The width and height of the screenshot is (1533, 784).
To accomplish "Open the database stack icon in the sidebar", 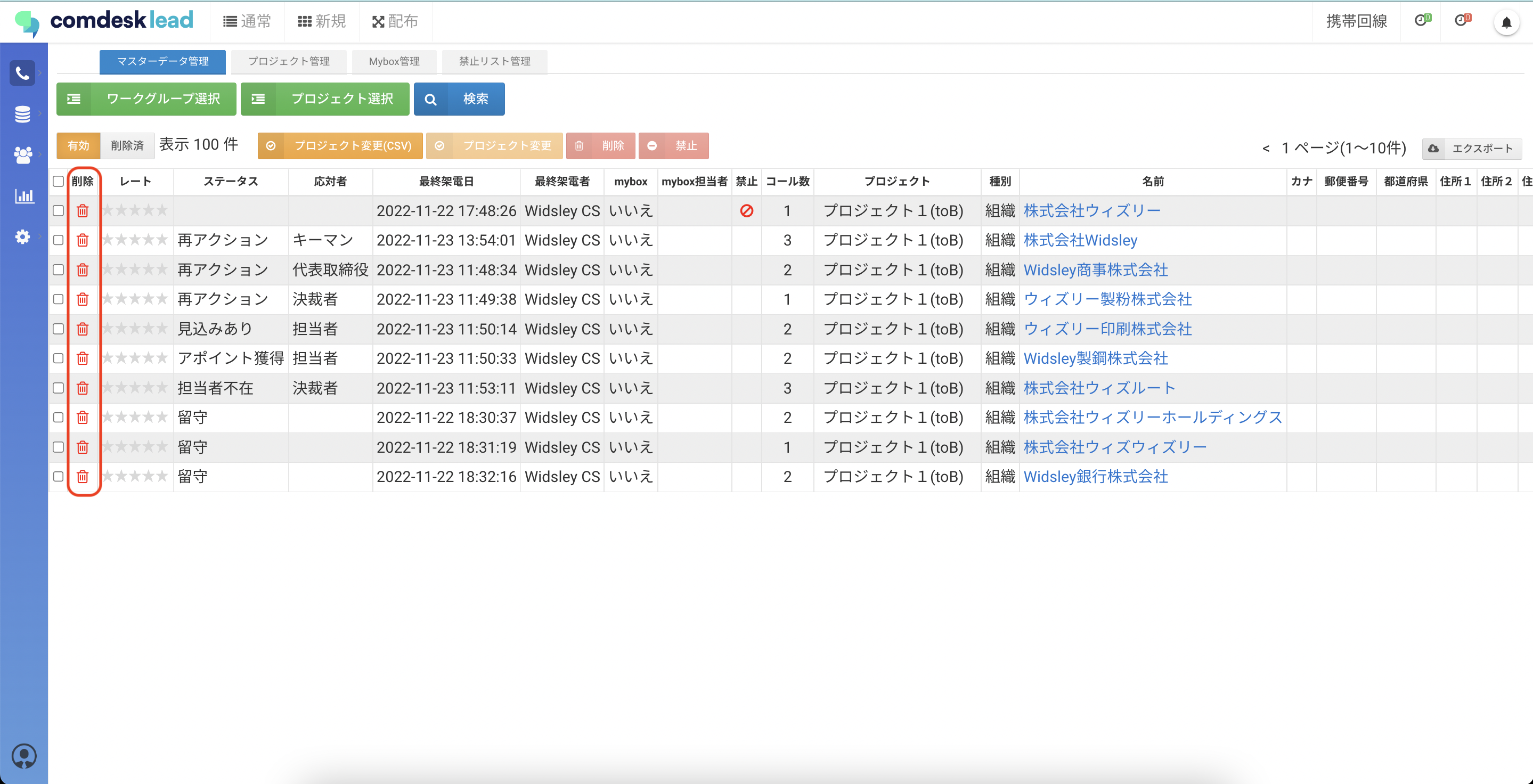I will tap(22, 113).
